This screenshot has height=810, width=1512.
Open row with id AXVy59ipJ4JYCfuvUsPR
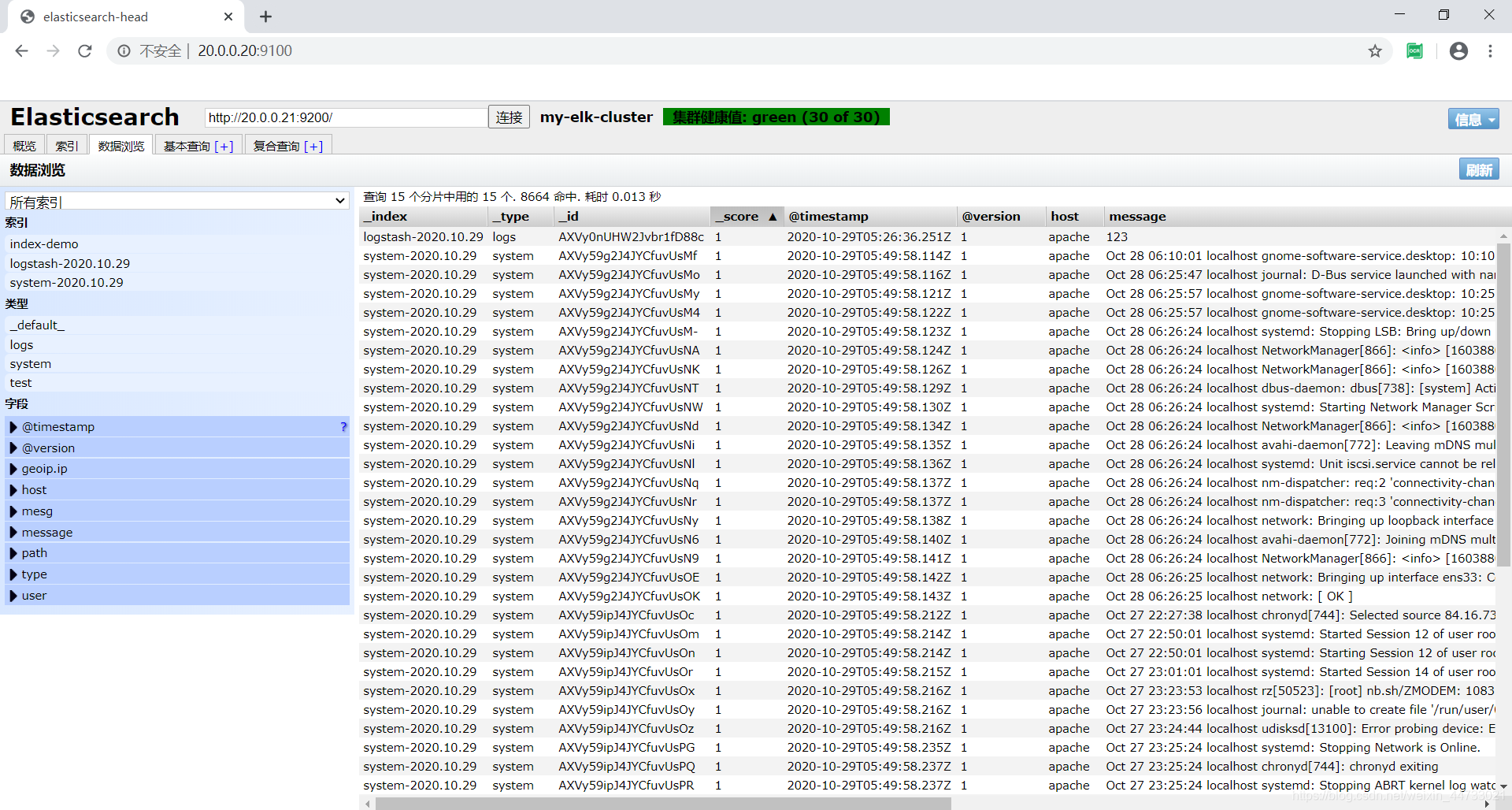(626, 786)
